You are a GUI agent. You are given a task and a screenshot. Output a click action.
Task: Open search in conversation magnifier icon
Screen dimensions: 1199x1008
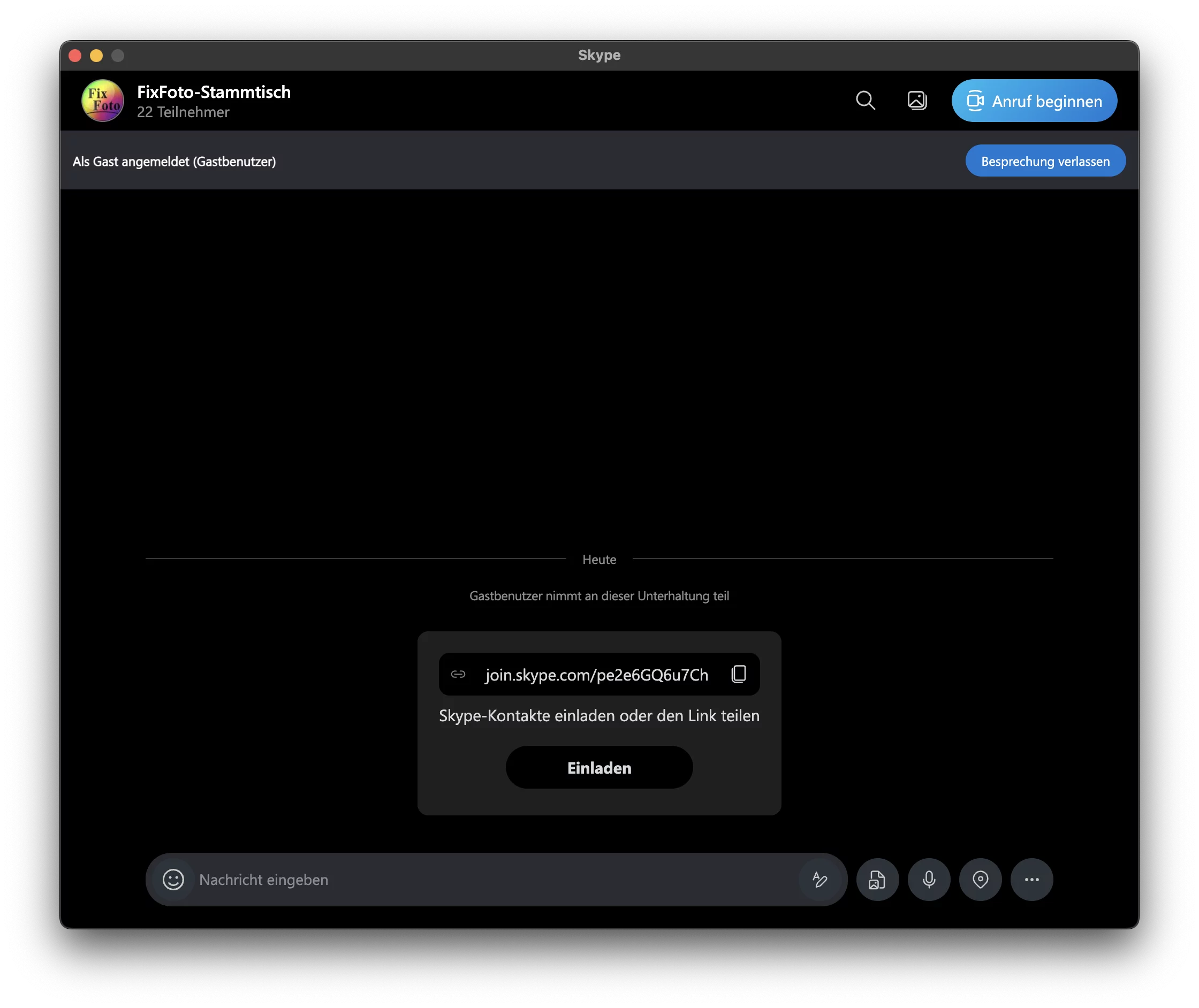(x=865, y=101)
